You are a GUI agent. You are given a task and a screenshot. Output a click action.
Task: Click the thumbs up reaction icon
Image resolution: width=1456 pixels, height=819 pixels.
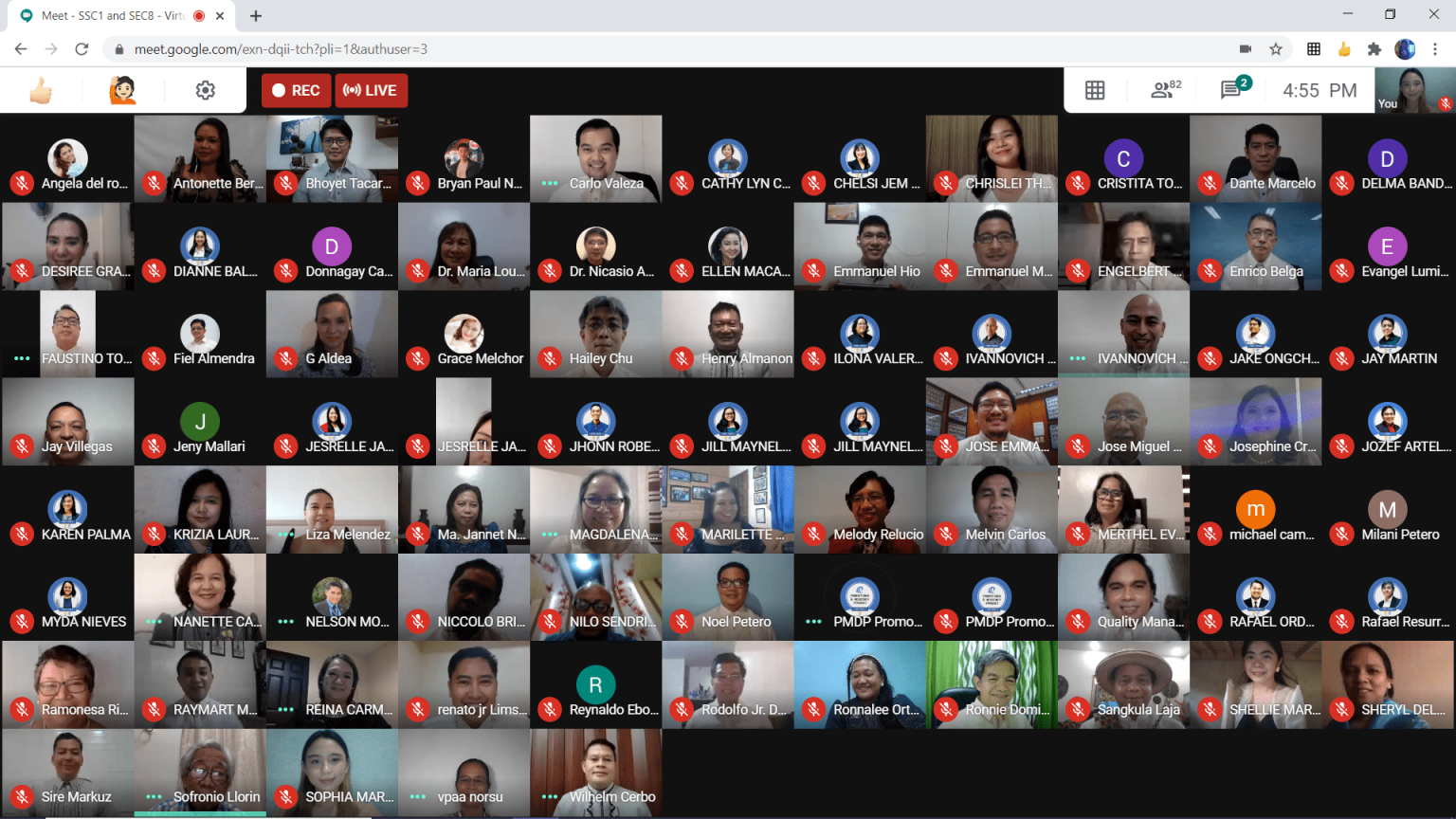click(38, 89)
